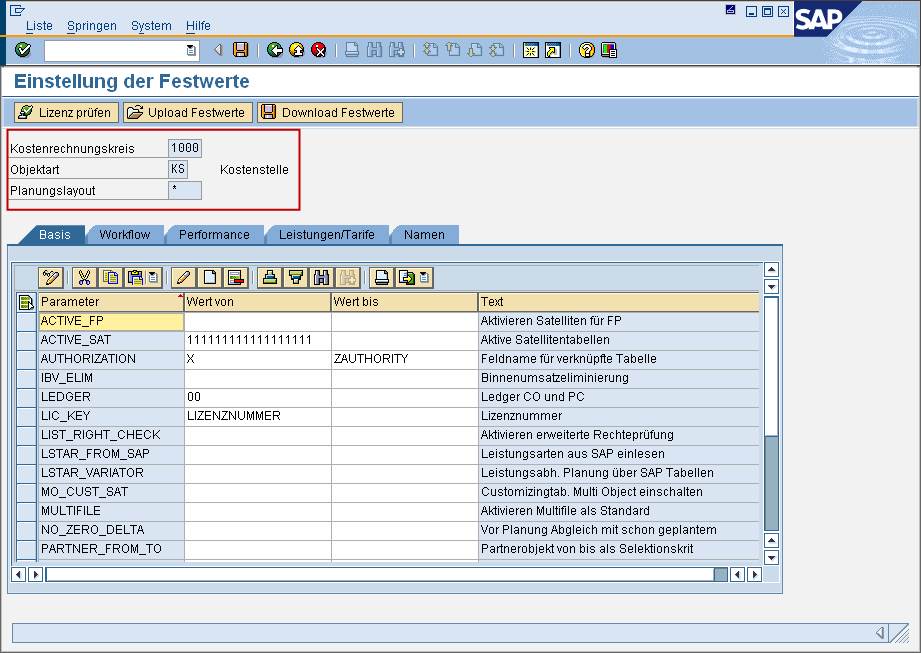Open the yellow Help question mark icon
Image resolution: width=921 pixels, height=653 pixels.
587,50
